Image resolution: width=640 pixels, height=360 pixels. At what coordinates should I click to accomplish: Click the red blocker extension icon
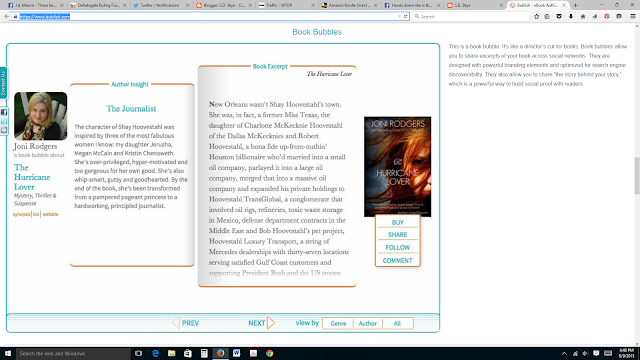[607, 16]
